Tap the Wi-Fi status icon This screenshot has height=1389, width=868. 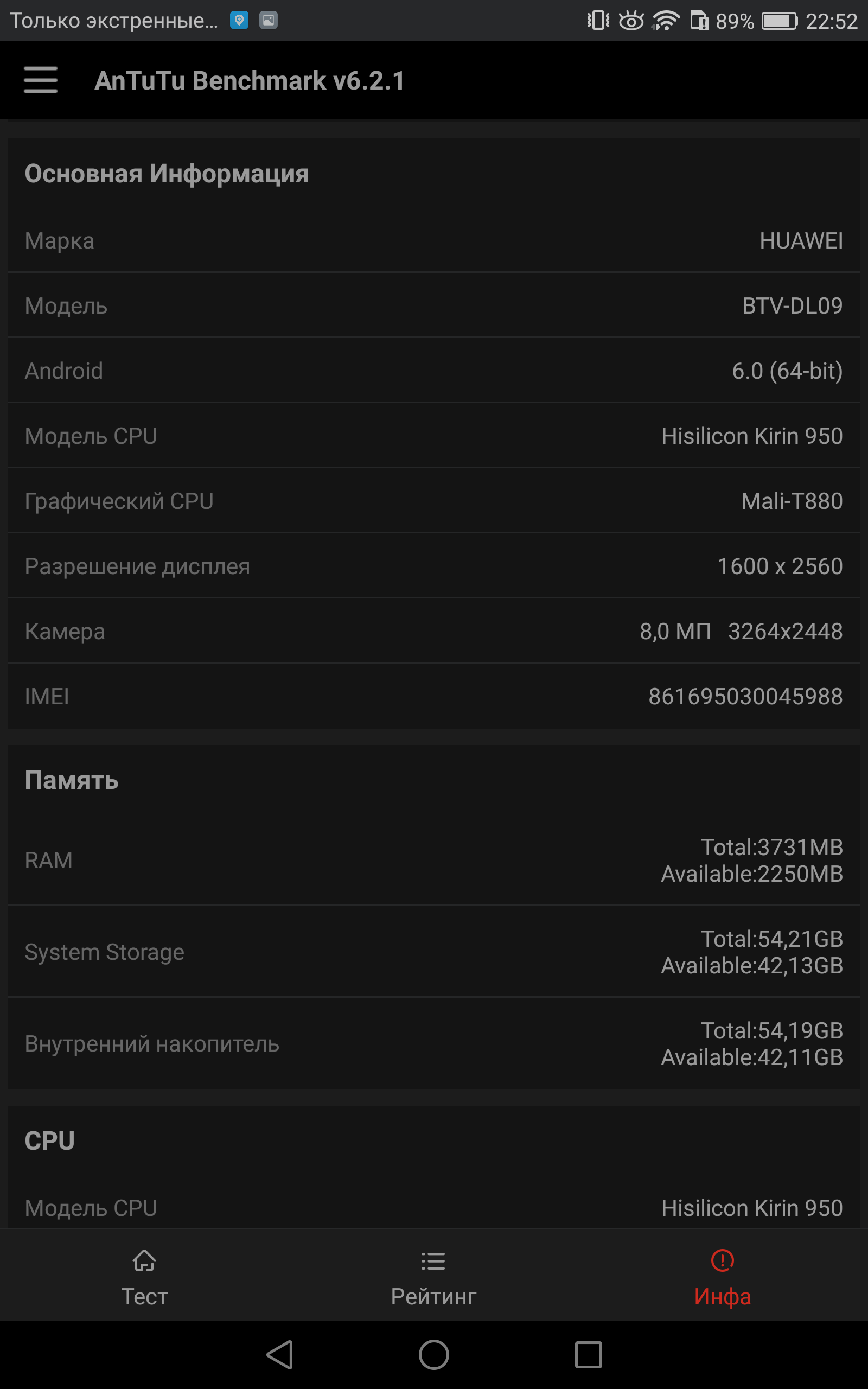(x=666, y=21)
